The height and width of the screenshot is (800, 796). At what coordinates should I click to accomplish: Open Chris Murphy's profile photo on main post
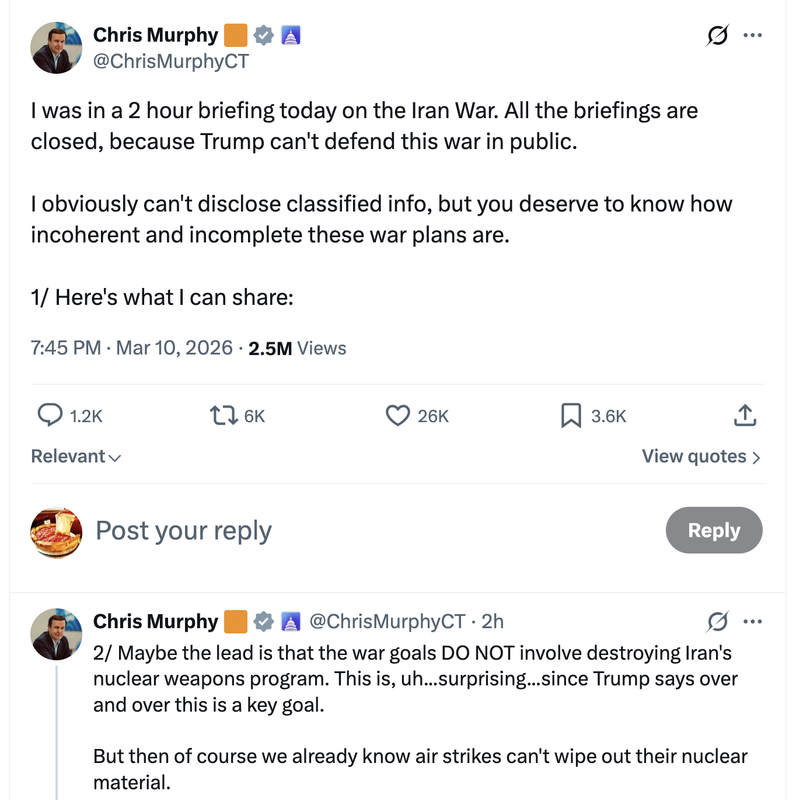click(x=56, y=48)
